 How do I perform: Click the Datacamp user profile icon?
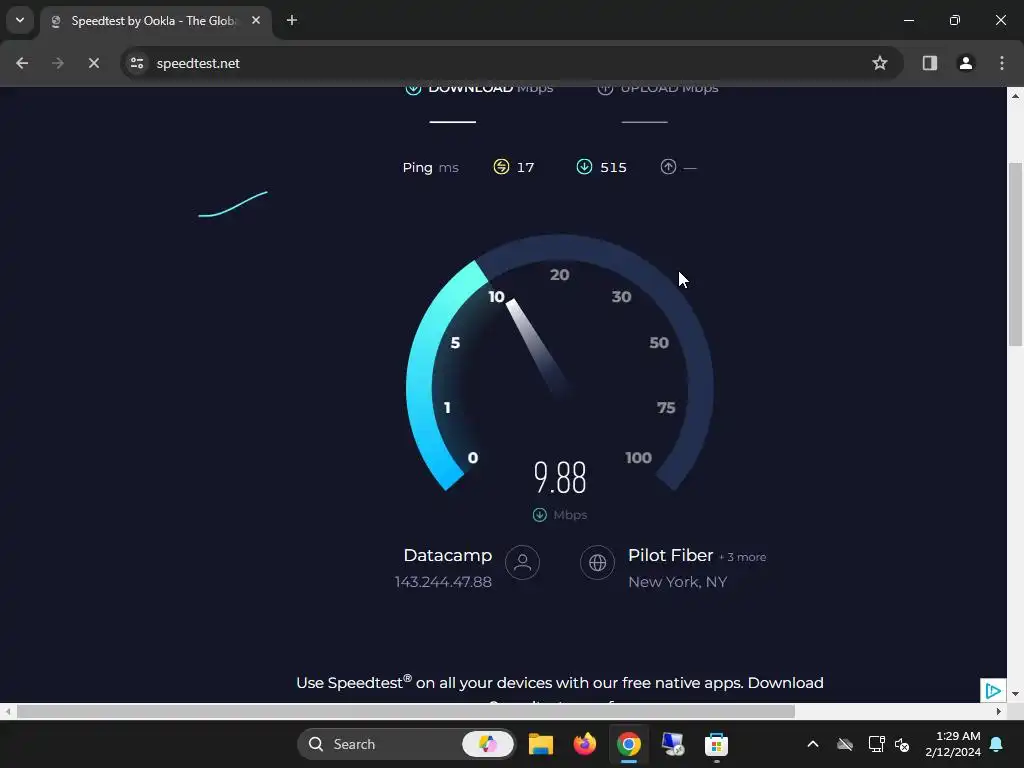click(522, 562)
